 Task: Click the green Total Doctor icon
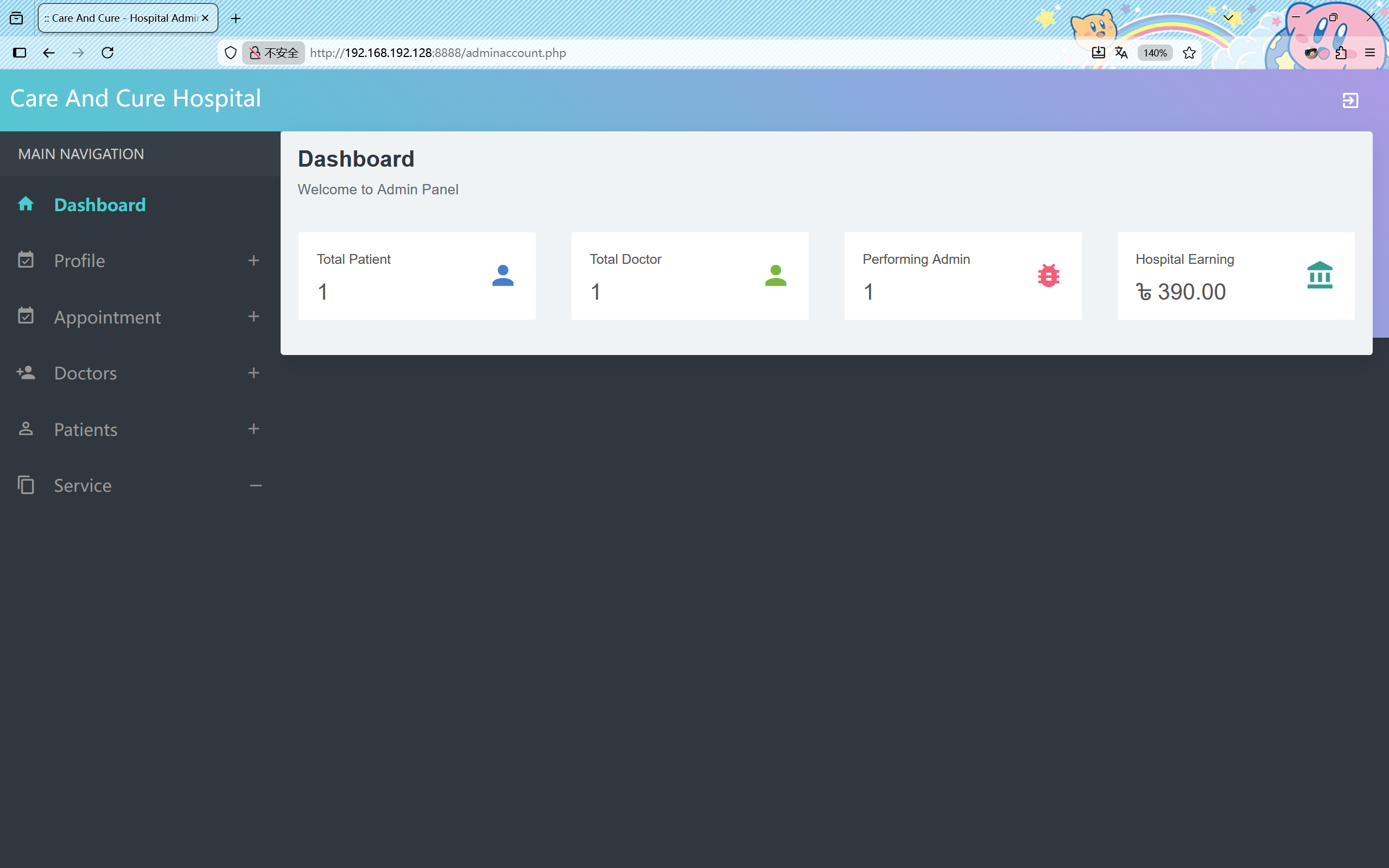click(x=776, y=276)
